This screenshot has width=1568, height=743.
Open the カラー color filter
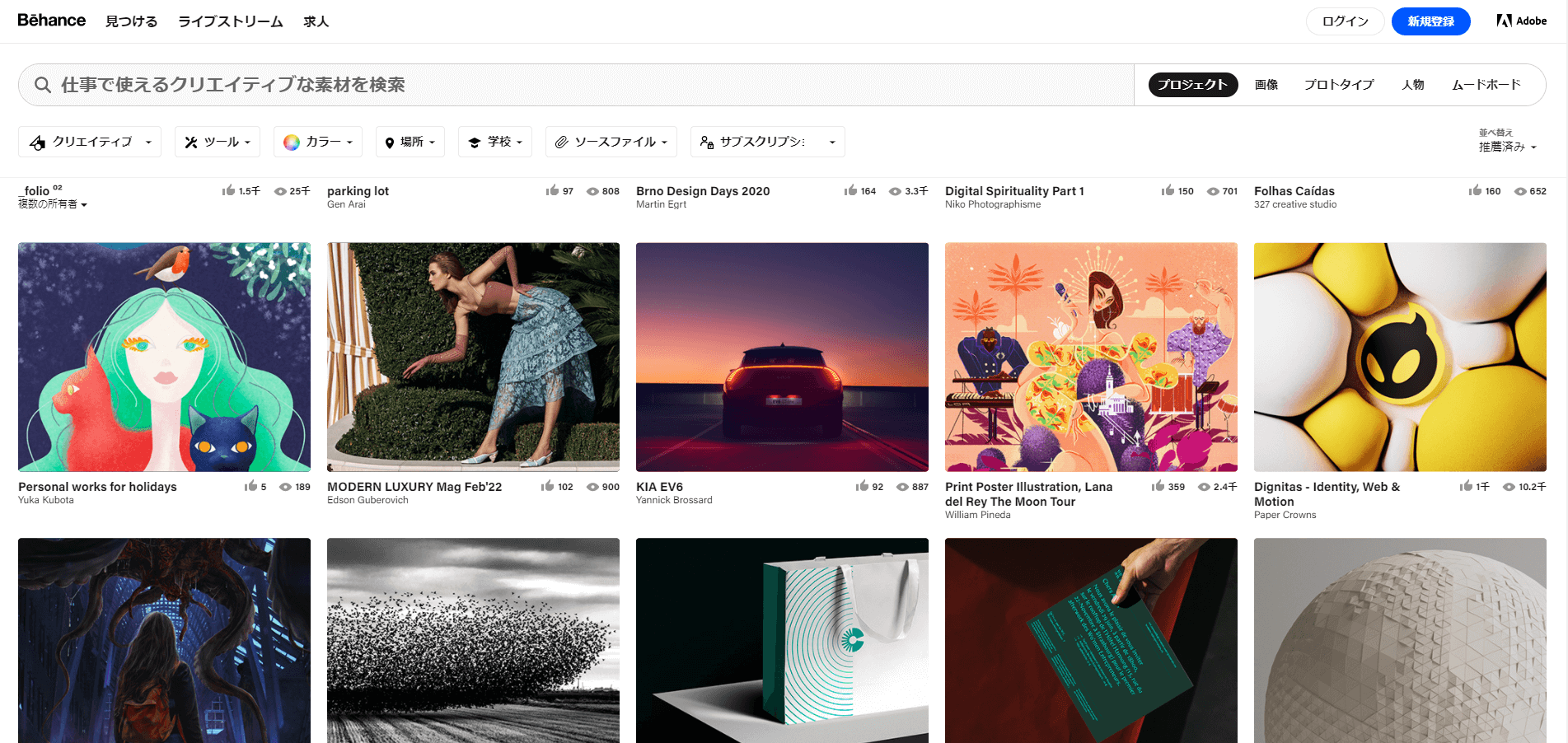[317, 142]
